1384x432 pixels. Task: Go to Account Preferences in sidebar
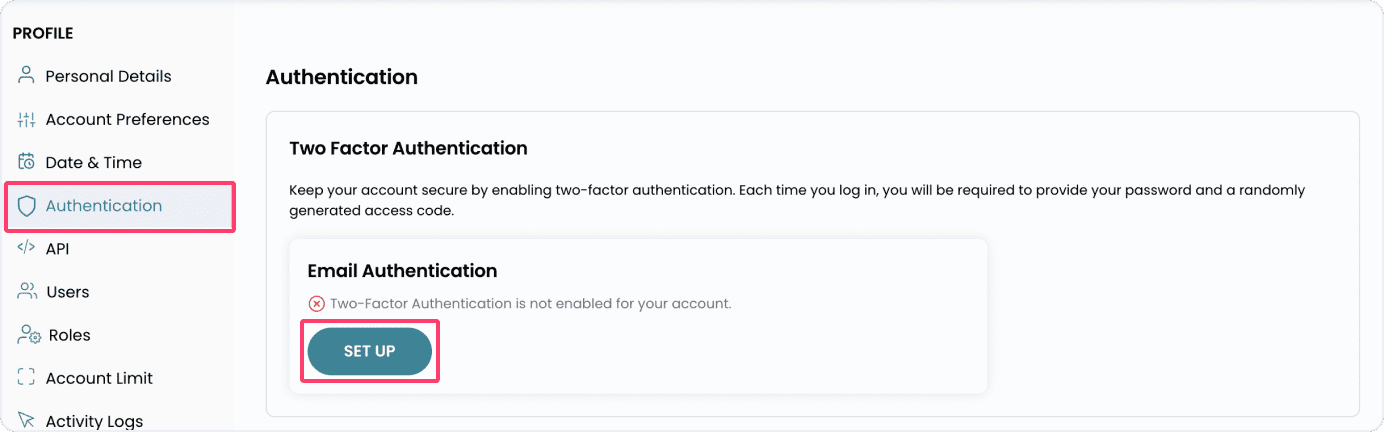click(x=127, y=120)
